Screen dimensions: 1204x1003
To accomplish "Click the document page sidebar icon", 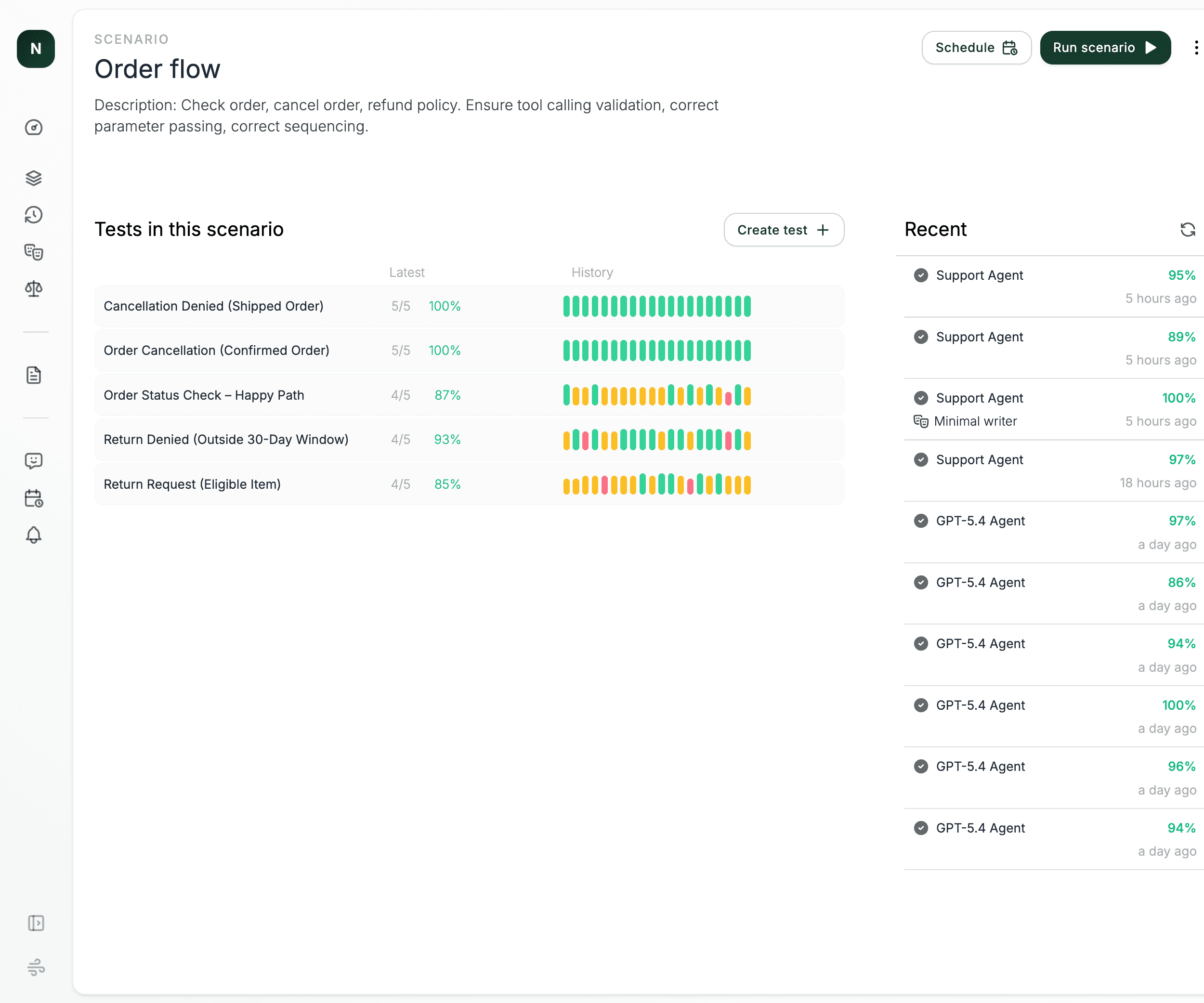I will pos(34,376).
